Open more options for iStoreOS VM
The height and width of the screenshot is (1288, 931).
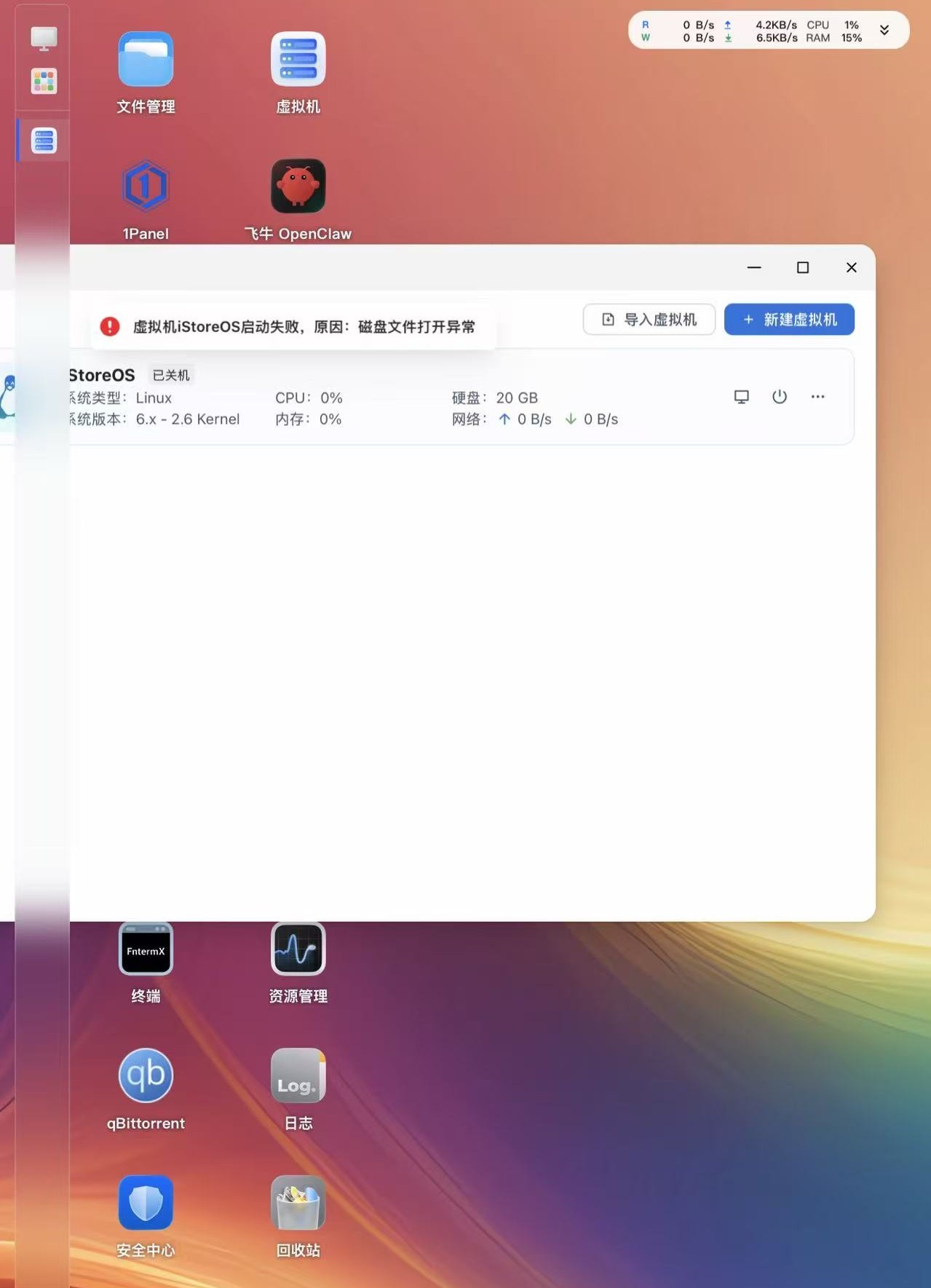(818, 397)
